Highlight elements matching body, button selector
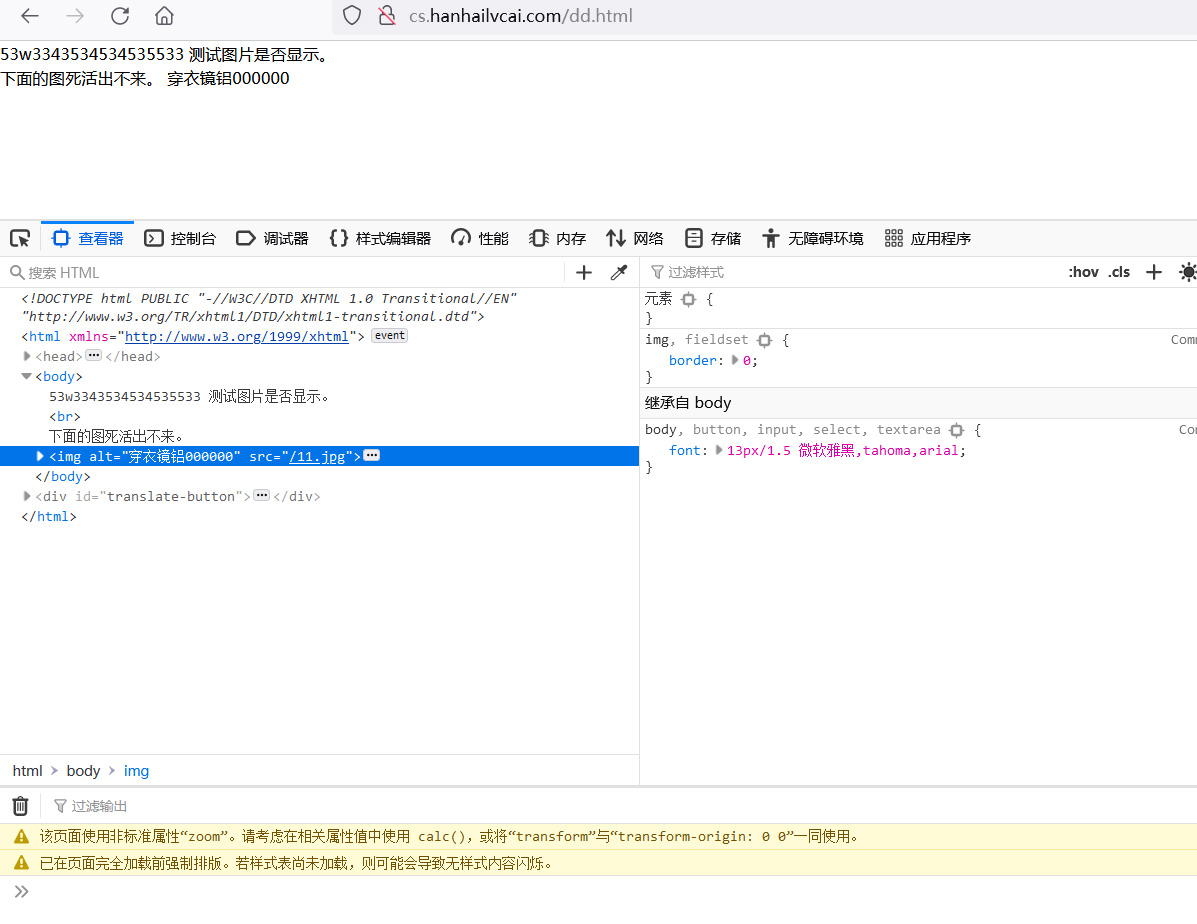 click(x=957, y=430)
